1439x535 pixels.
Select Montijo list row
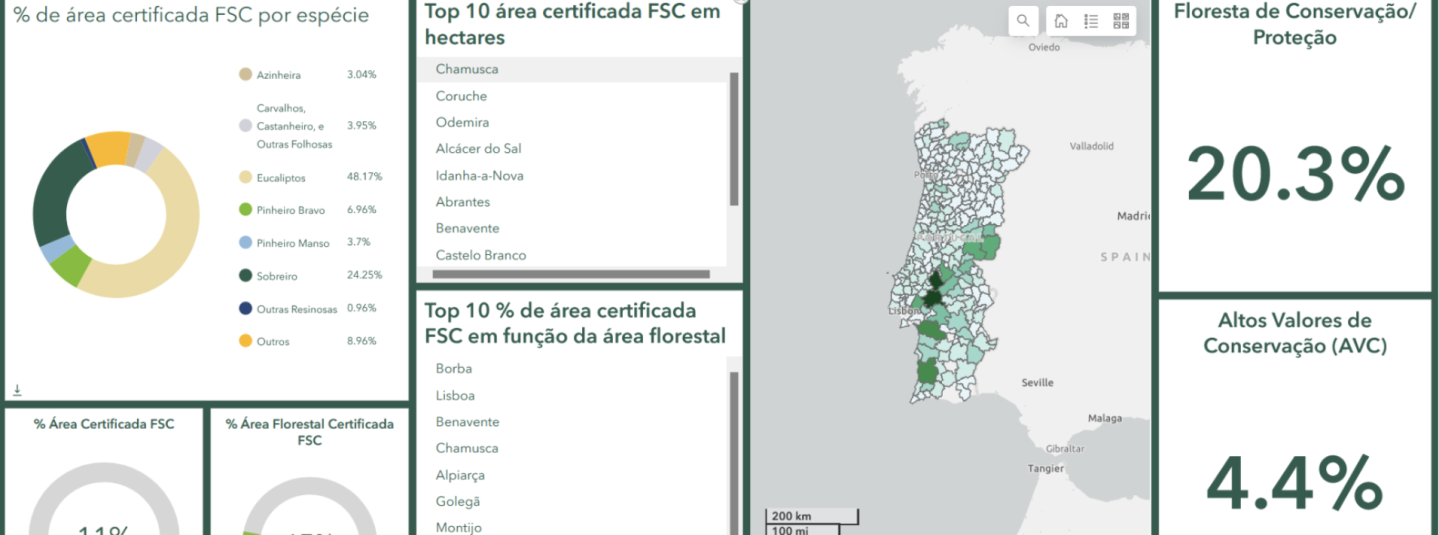tap(573, 526)
